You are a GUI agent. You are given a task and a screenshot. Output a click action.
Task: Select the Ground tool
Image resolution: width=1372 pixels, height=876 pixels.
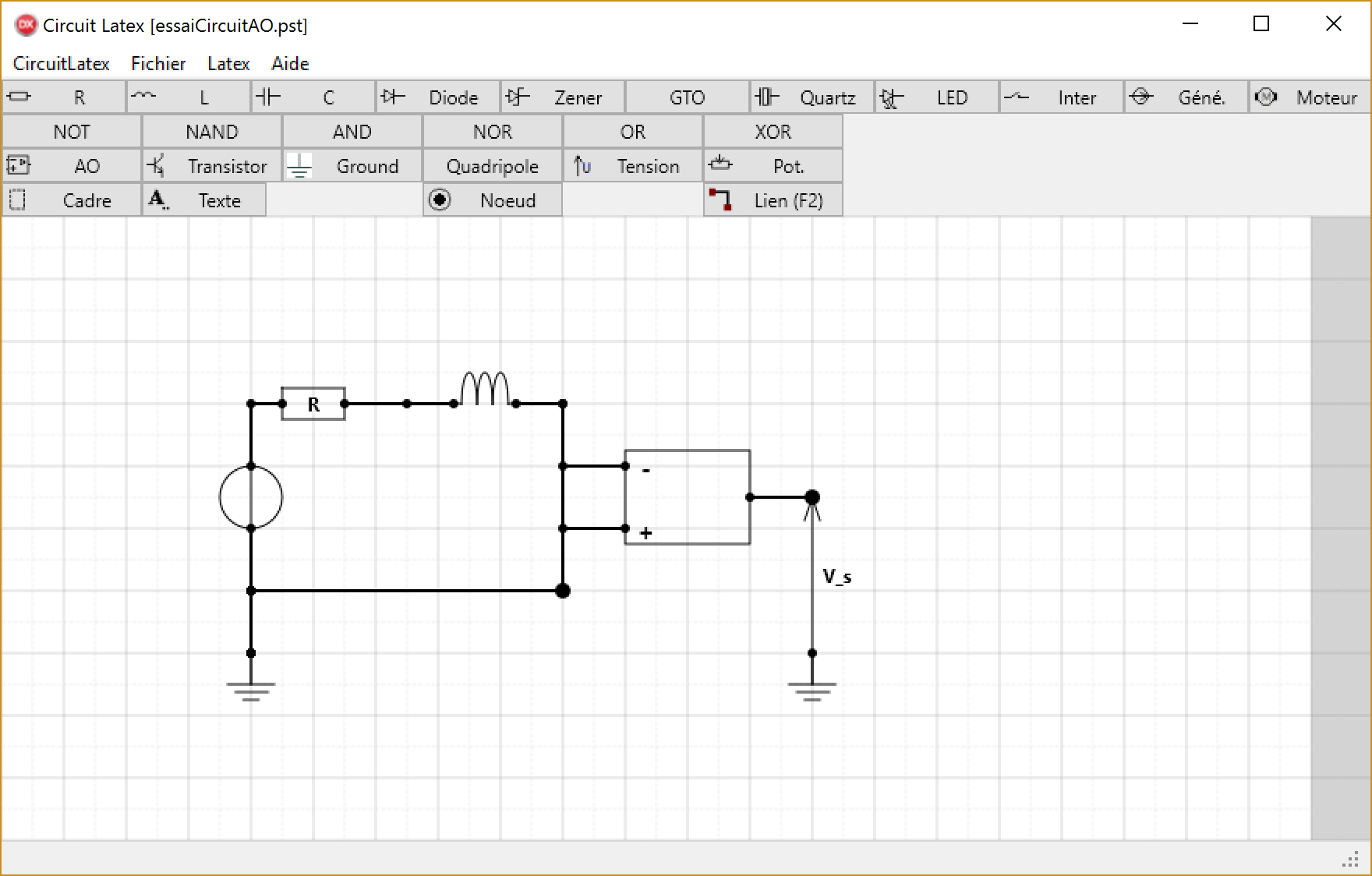352,166
